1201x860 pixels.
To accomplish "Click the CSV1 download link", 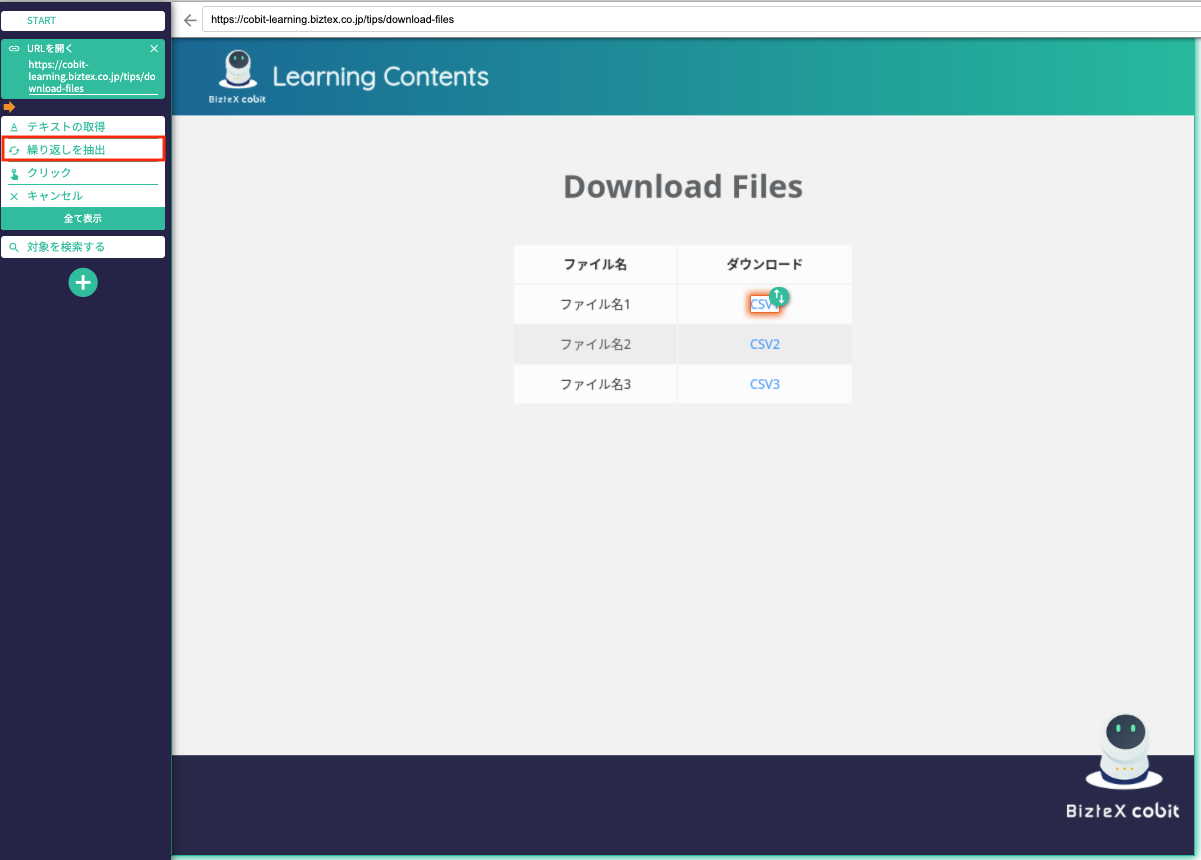I will 763,304.
